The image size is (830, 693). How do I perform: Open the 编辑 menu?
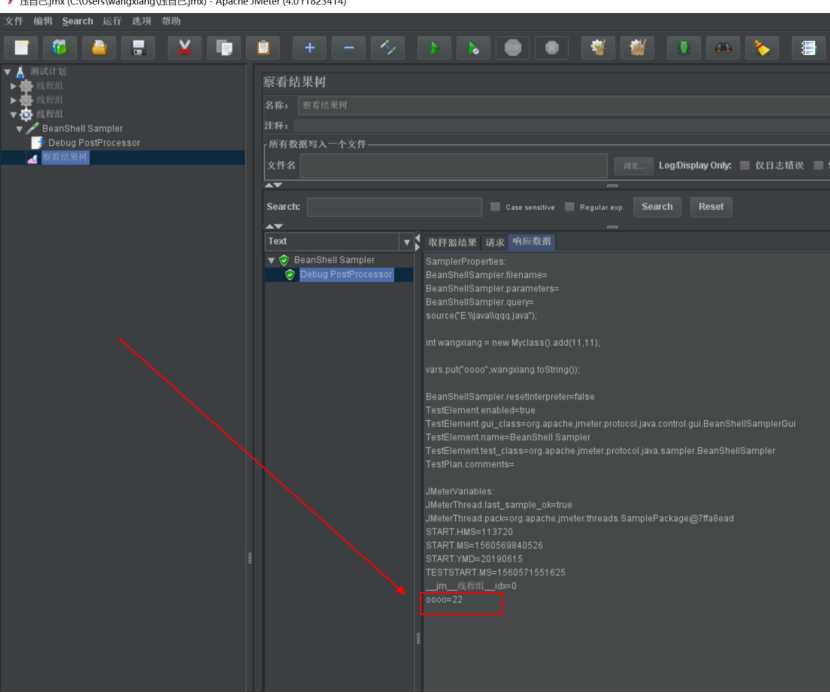coord(43,21)
